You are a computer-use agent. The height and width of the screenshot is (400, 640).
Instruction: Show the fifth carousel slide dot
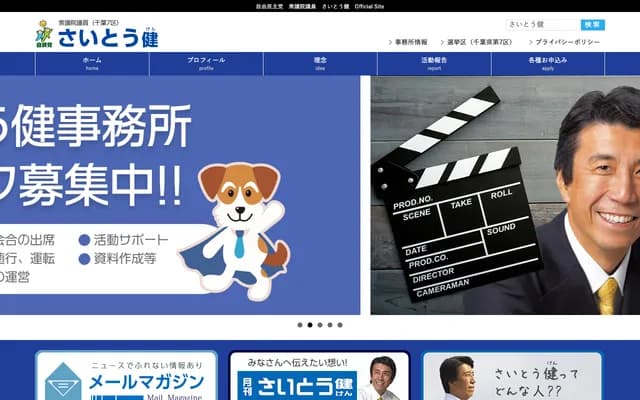(339, 325)
